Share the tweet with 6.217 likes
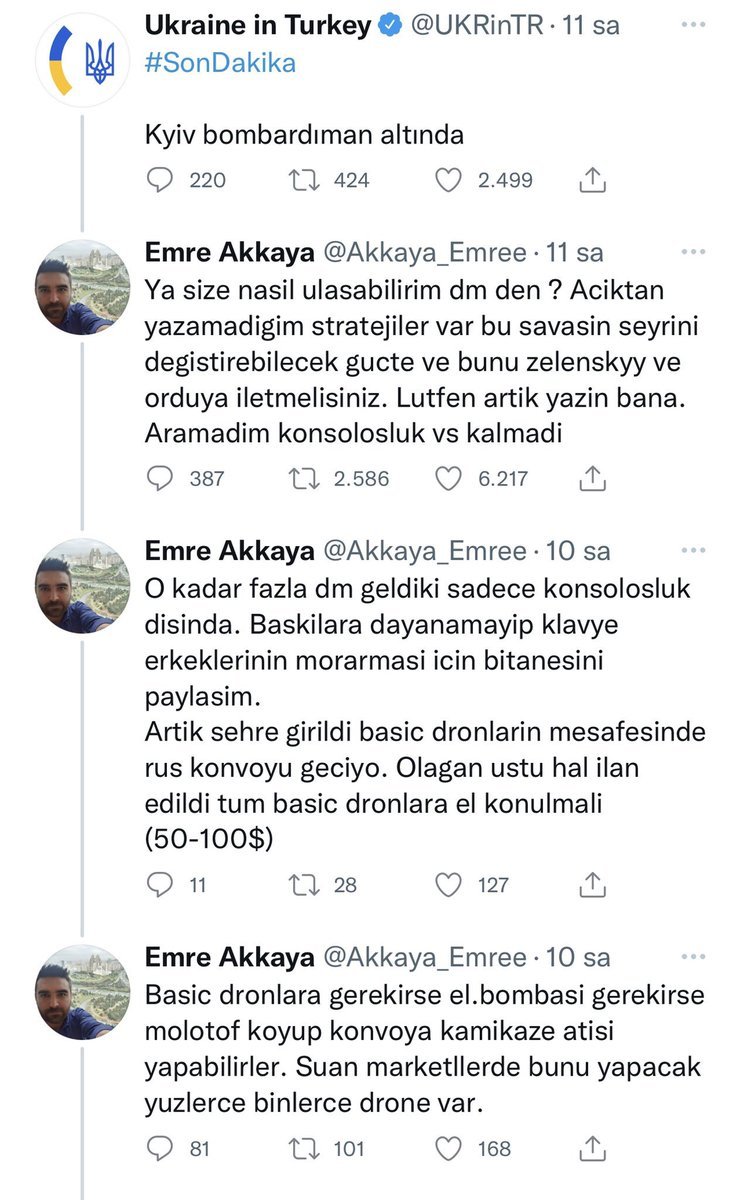The width and height of the screenshot is (744, 1200). [593, 479]
